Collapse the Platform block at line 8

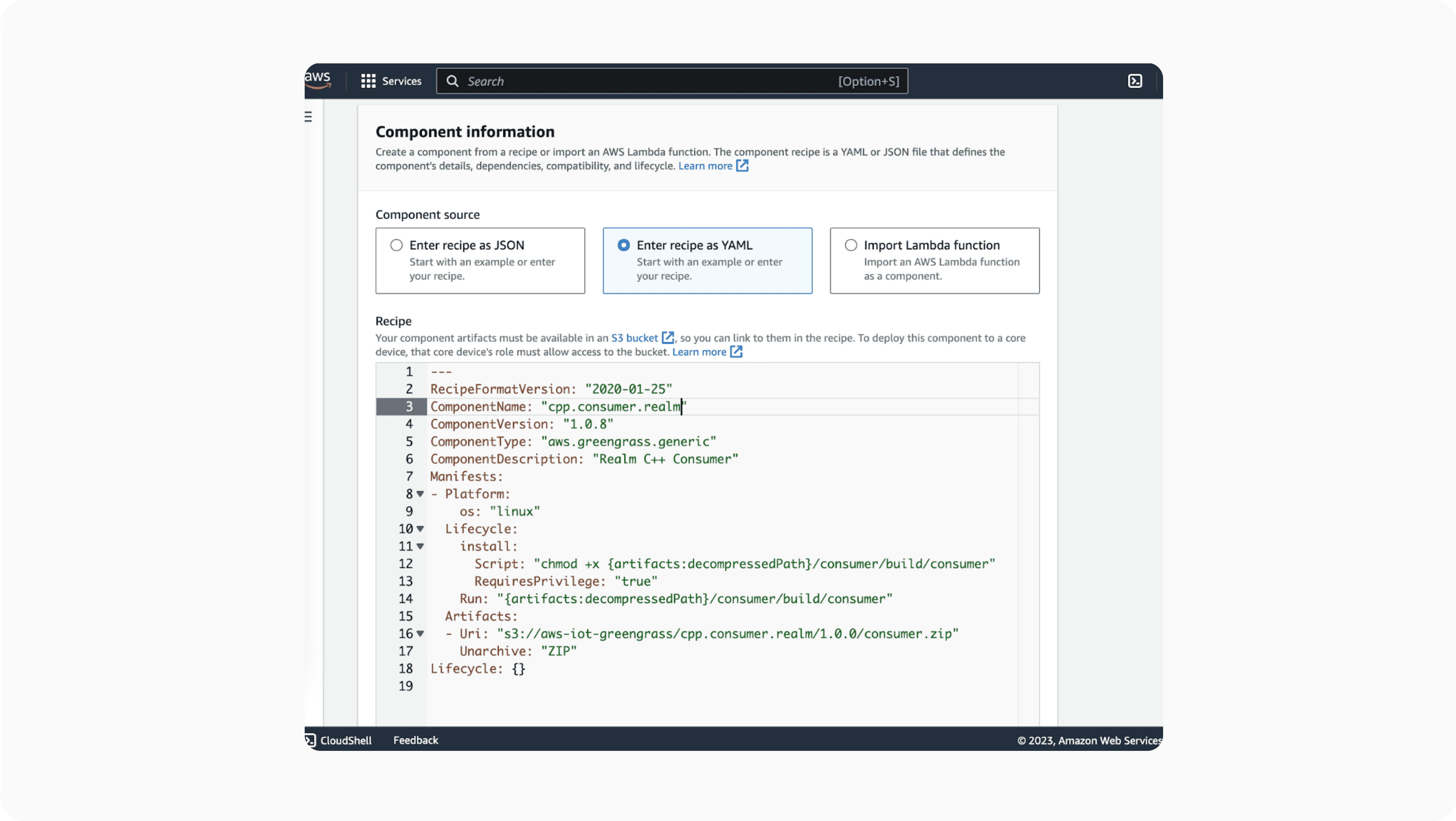[420, 494]
